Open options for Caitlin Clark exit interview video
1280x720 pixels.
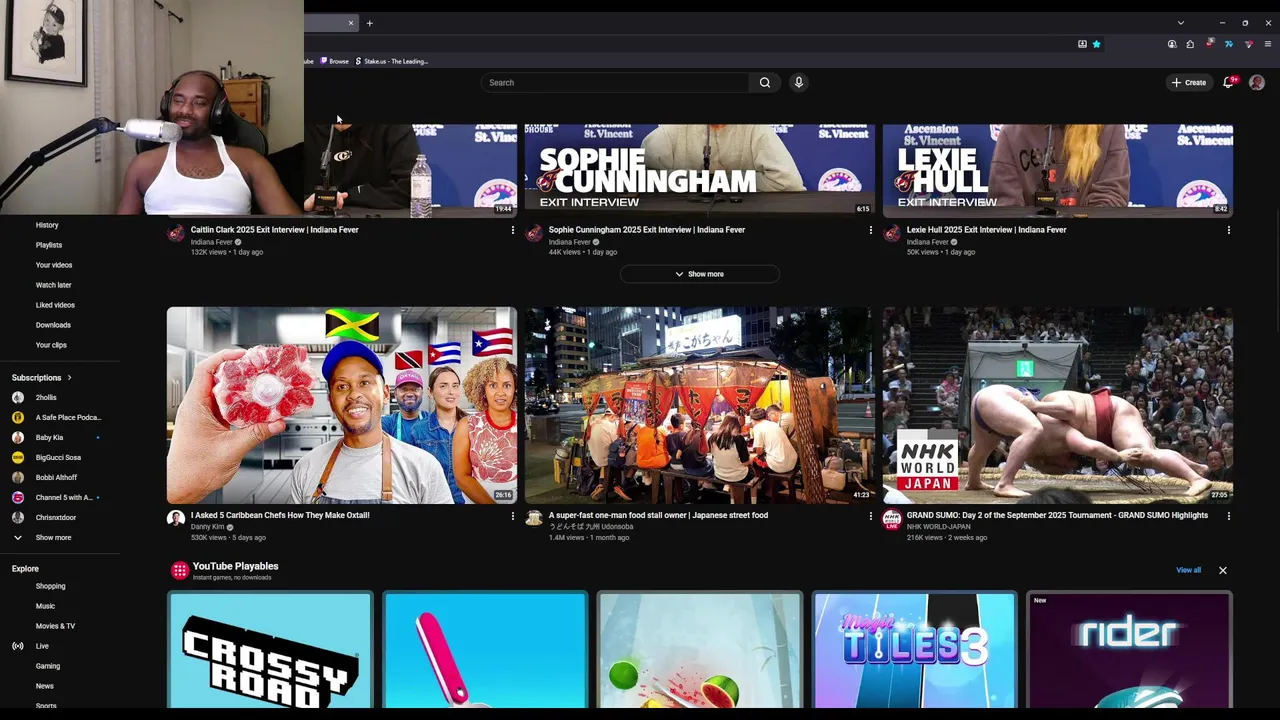pos(513,230)
